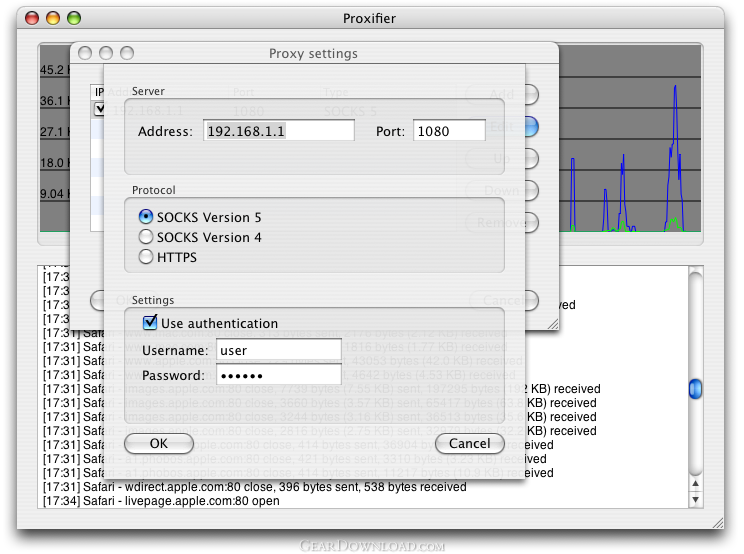Viewport: 744px width, 554px height.
Task: Click the Username input field
Action: pos(279,350)
